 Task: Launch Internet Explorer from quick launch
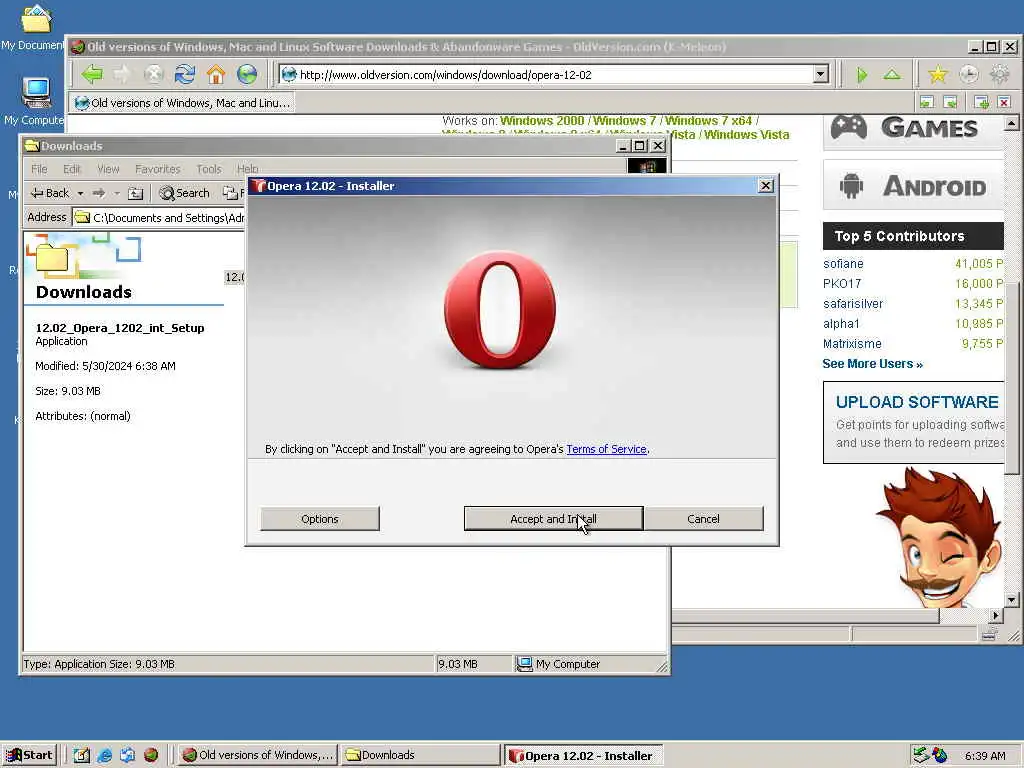click(x=104, y=755)
